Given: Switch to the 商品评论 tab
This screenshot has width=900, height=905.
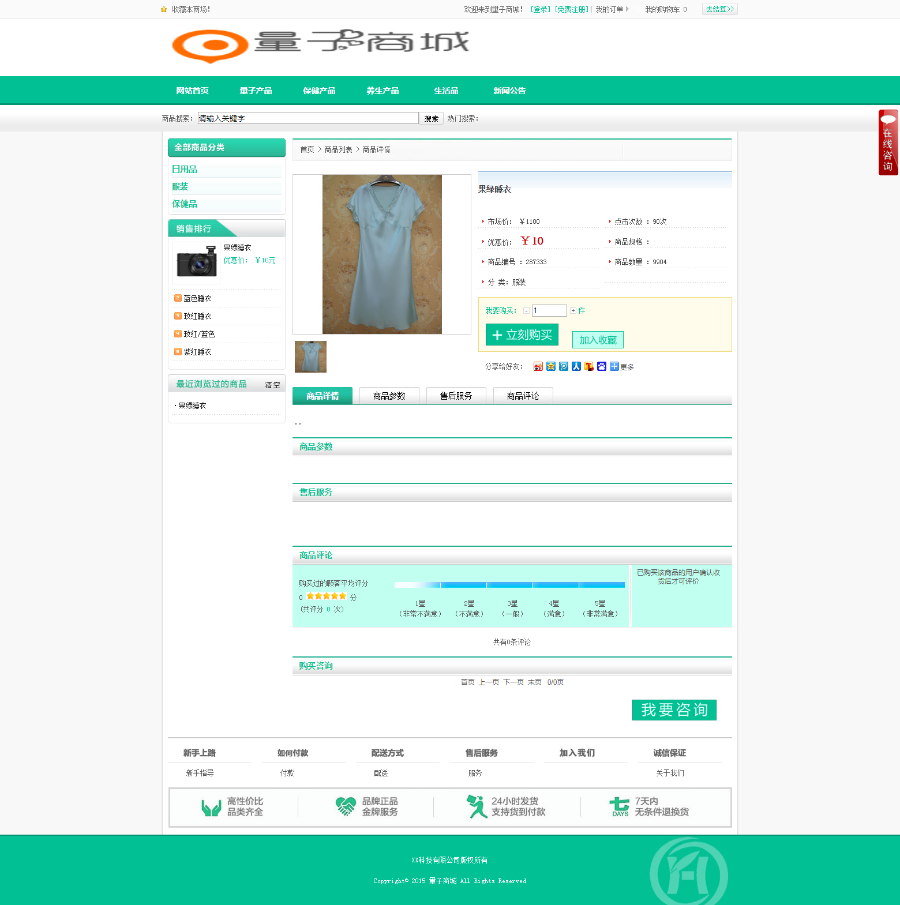Looking at the screenshot, I should [523, 396].
